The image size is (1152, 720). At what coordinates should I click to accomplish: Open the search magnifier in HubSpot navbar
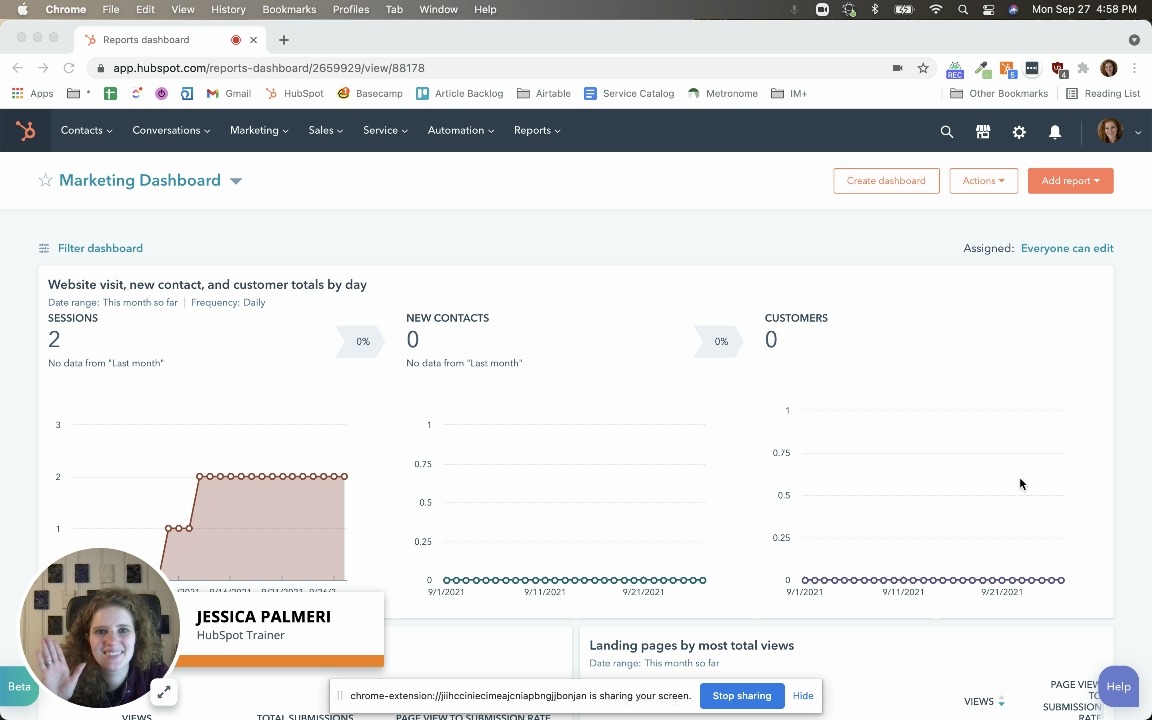946,131
